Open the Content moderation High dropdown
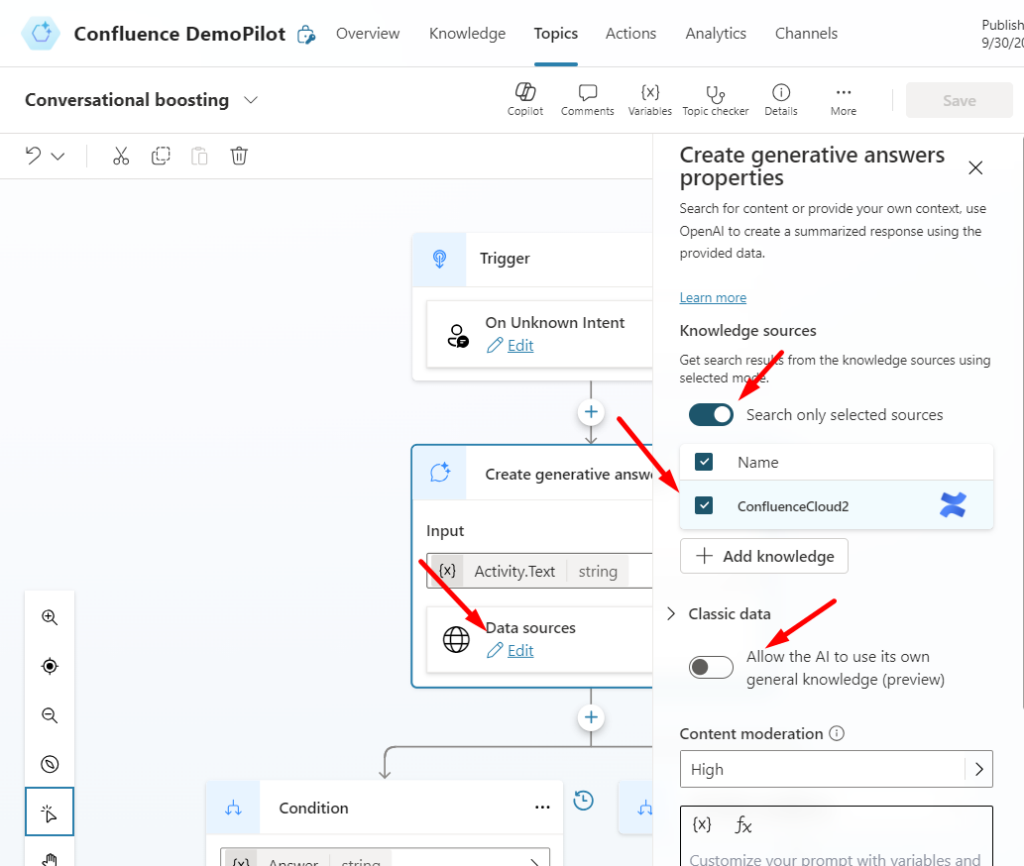Viewport: 1024px width, 866px height. point(836,770)
